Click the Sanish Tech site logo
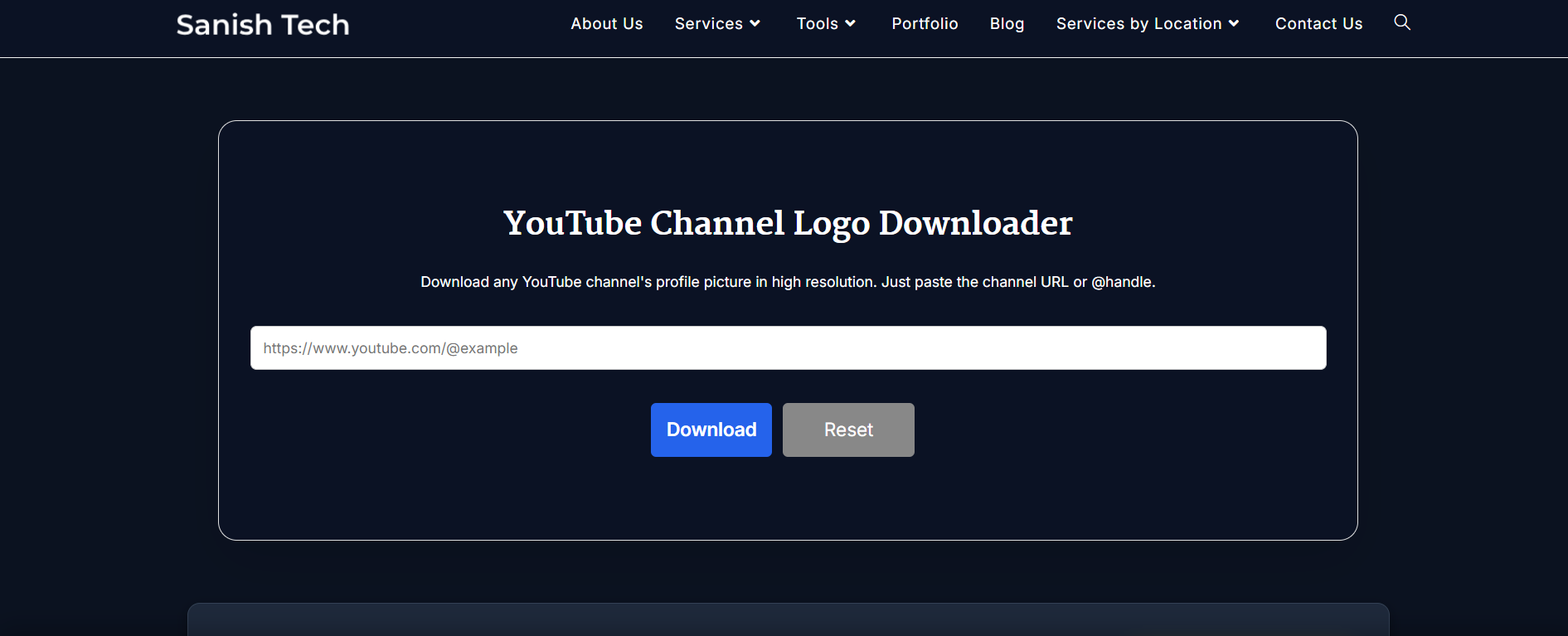This screenshot has width=1568, height=636. pyautogui.click(x=263, y=25)
